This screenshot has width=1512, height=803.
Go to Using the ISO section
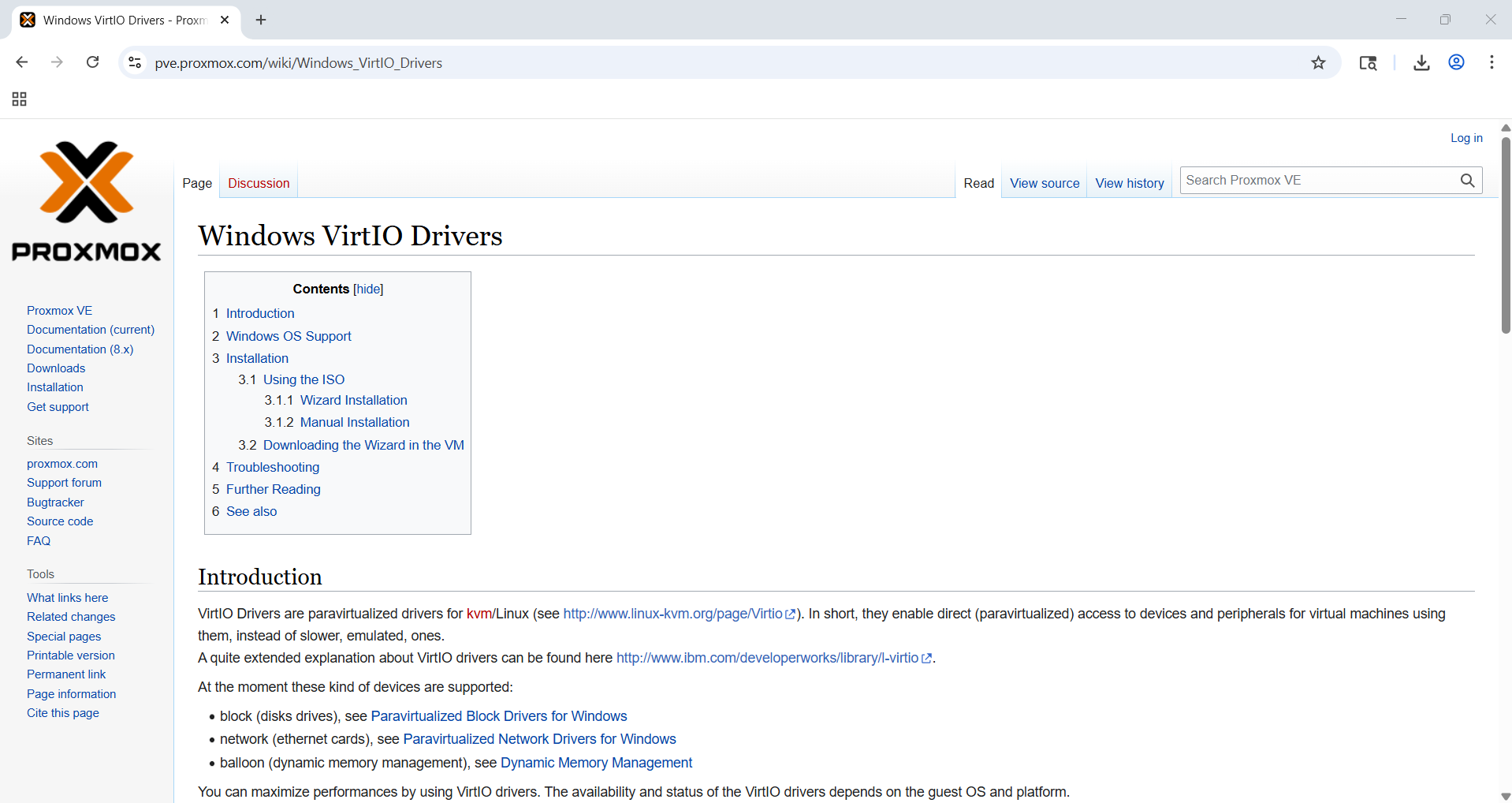[304, 379]
